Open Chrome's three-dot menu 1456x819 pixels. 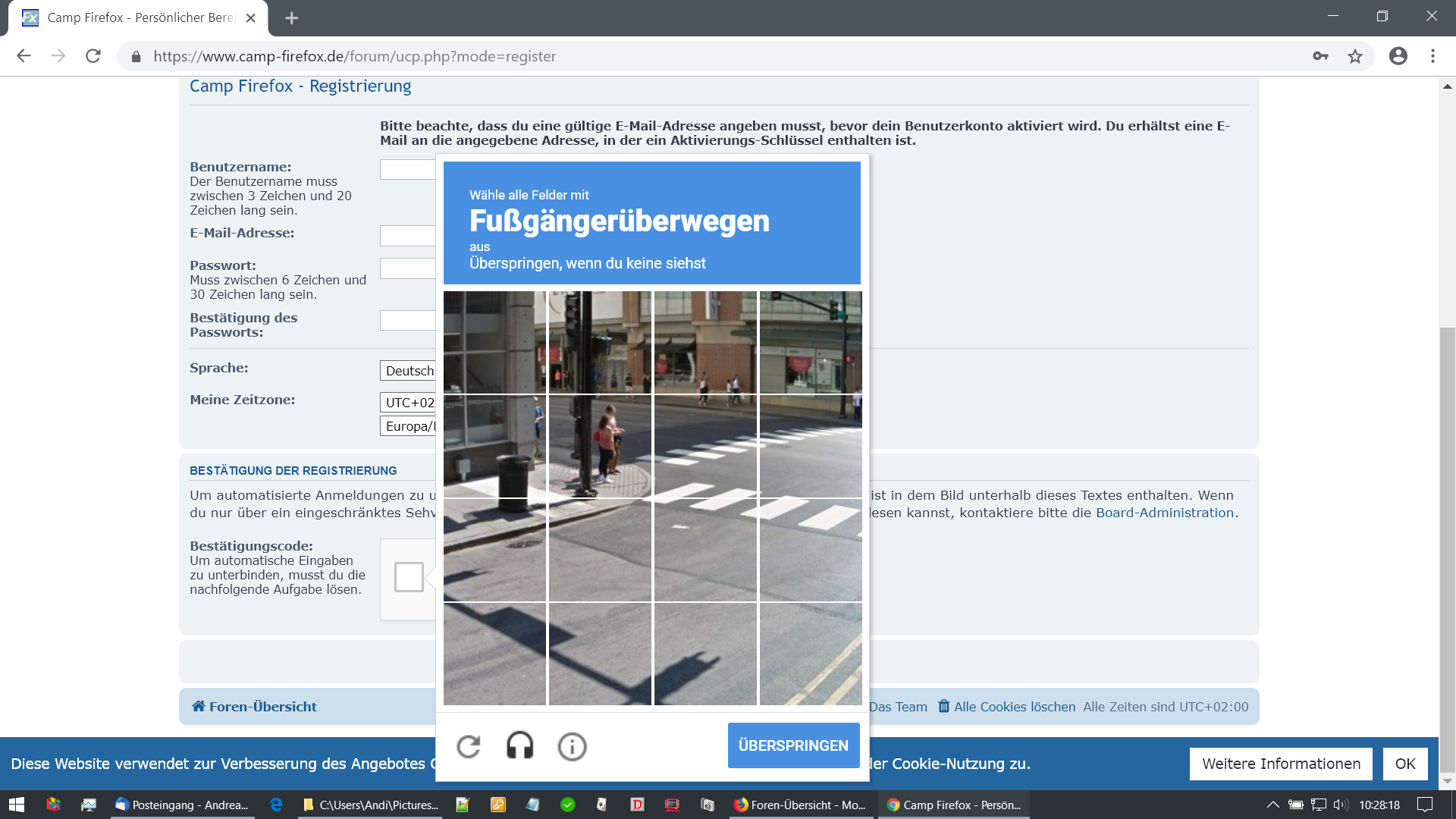tap(1432, 56)
